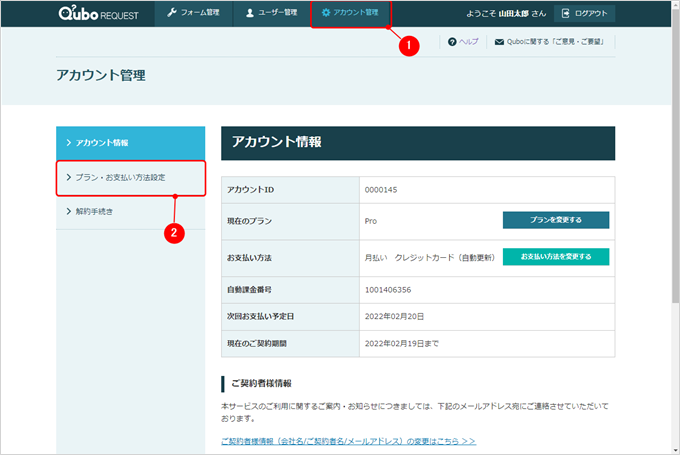This screenshot has width=680, height=455.
Task: Click the アカウント管理 page title
Action: click(x=101, y=75)
